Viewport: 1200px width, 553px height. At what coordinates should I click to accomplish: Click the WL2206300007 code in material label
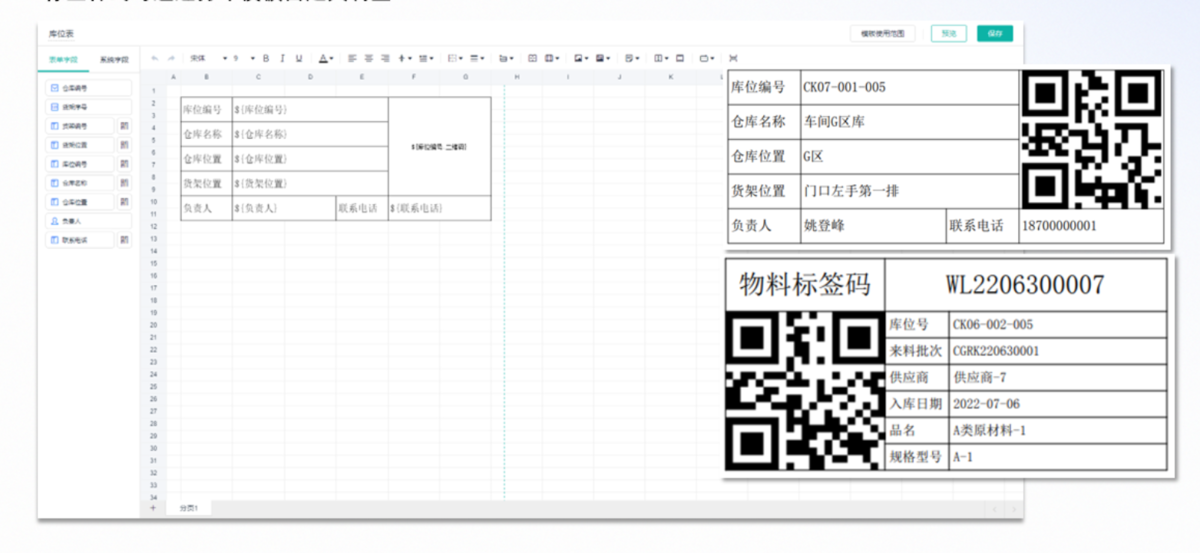coord(1025,285)
